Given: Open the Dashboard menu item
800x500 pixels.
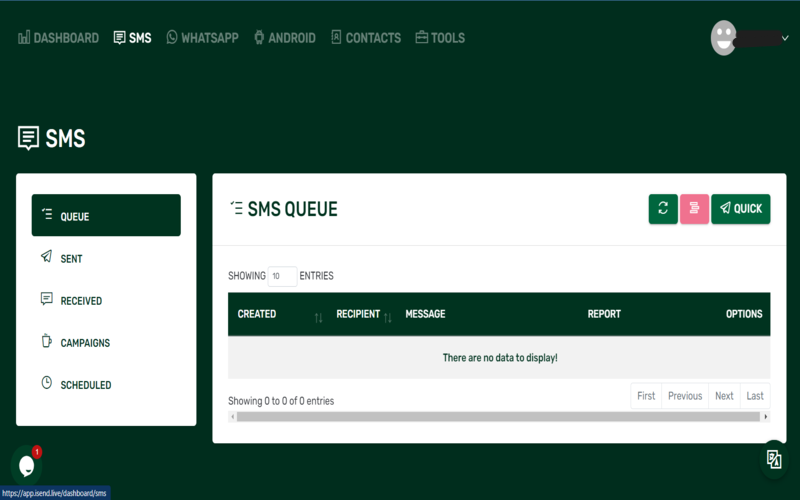Looking at the screenshot, I should [58, 38].
